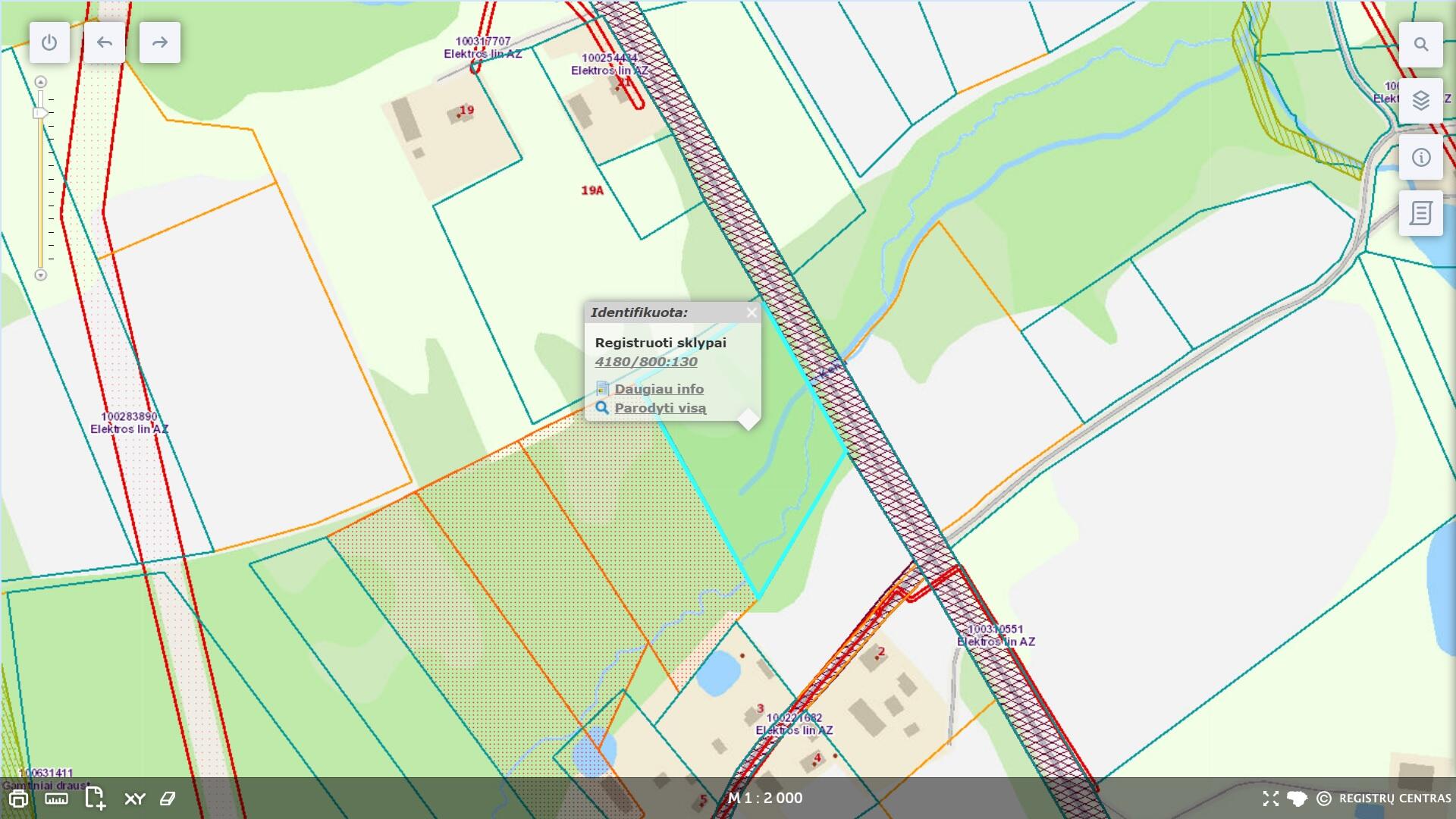
Task: Open the map layers panel
Action: 1420,100
